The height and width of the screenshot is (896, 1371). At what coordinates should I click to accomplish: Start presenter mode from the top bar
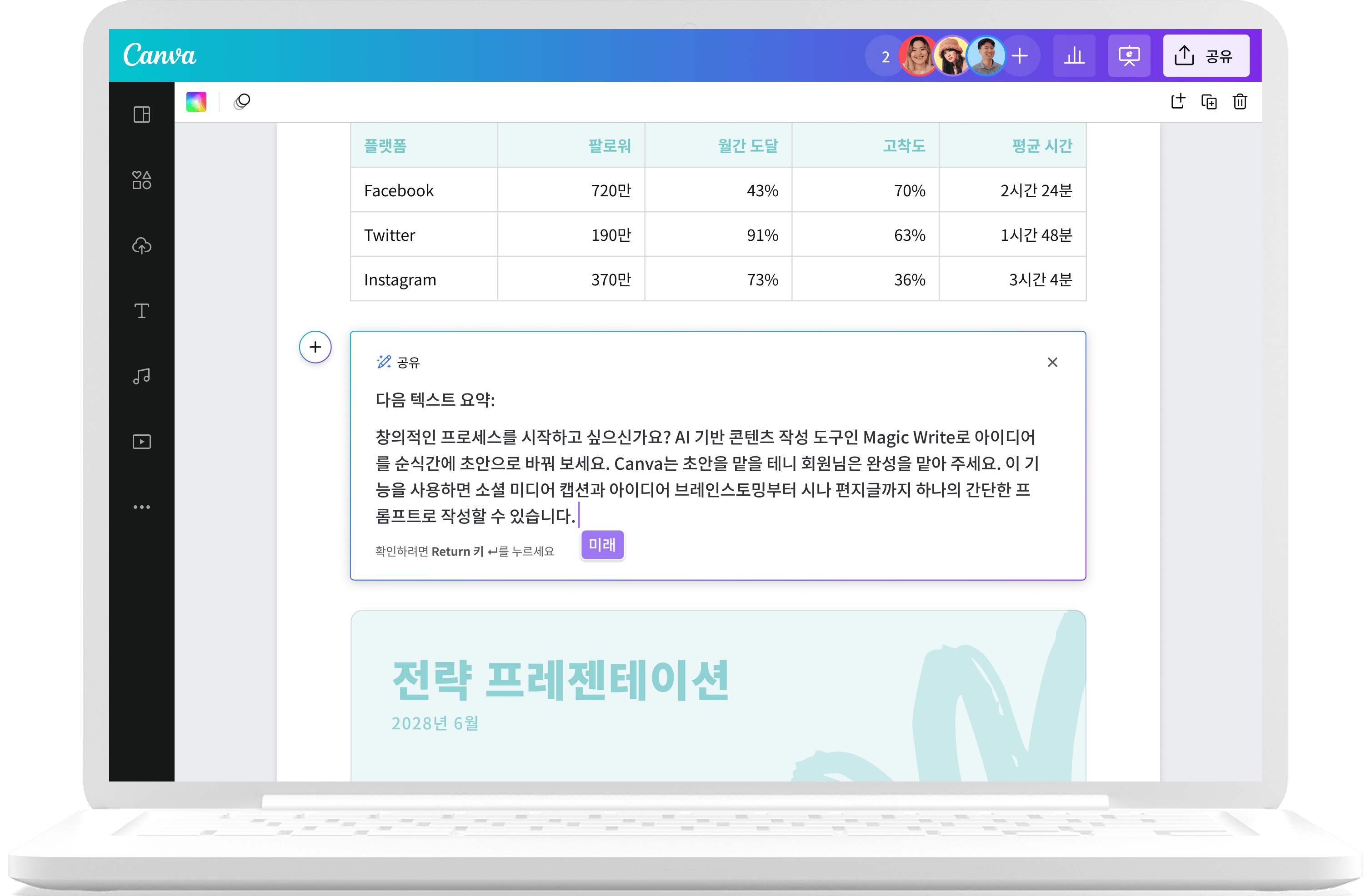pos(1128,55)
